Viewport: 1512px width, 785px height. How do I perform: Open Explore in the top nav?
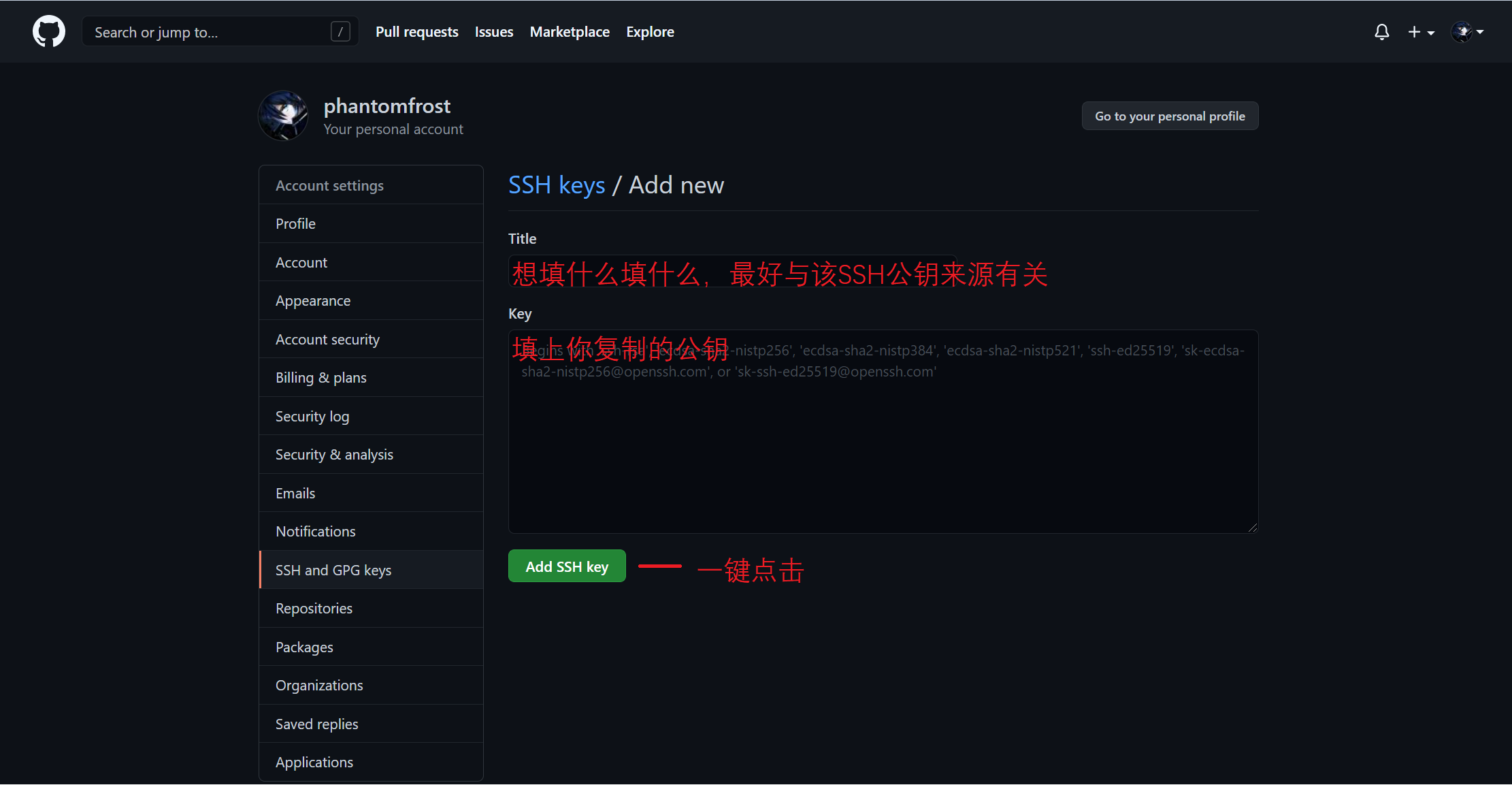pyautogui.click(x=650, y=32)
